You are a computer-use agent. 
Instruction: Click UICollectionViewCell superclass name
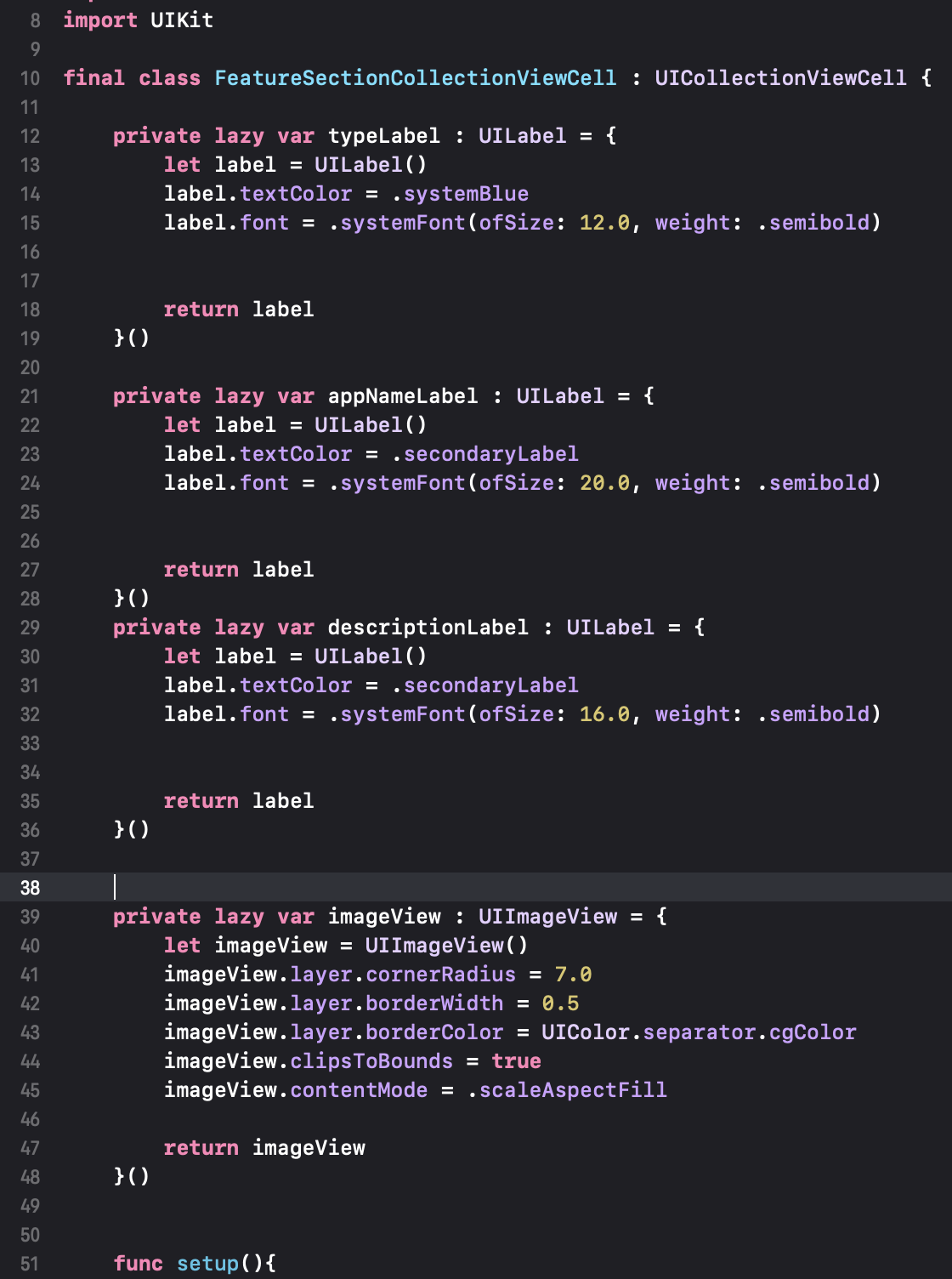click(x=780, y=78)
